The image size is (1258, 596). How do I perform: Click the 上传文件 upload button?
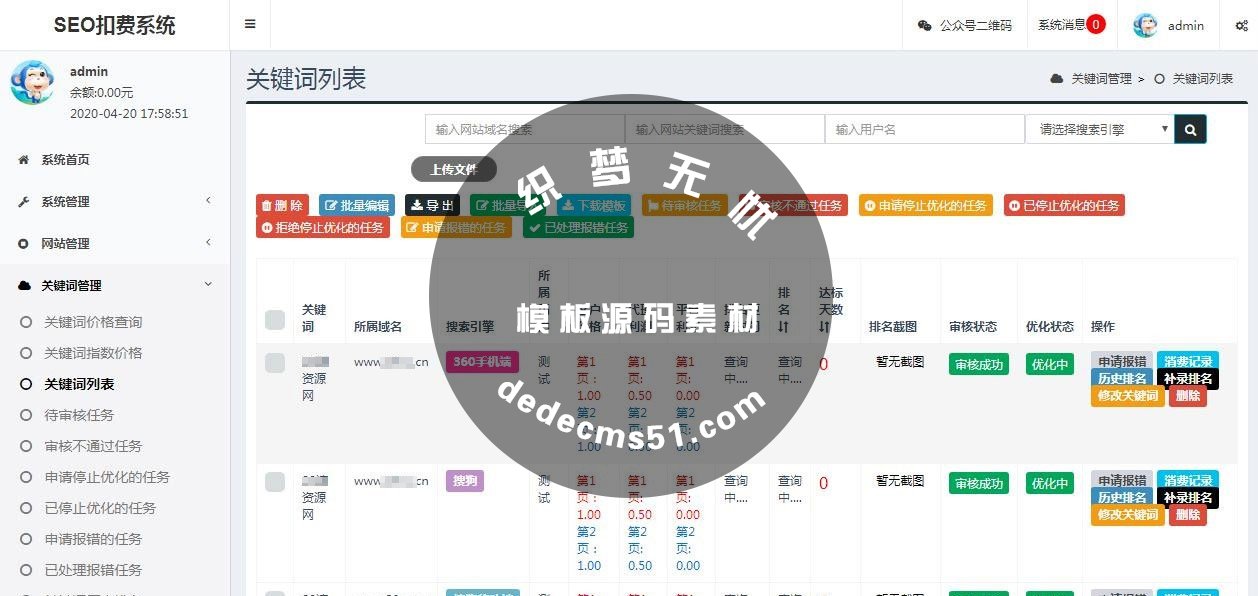(456, 169)
